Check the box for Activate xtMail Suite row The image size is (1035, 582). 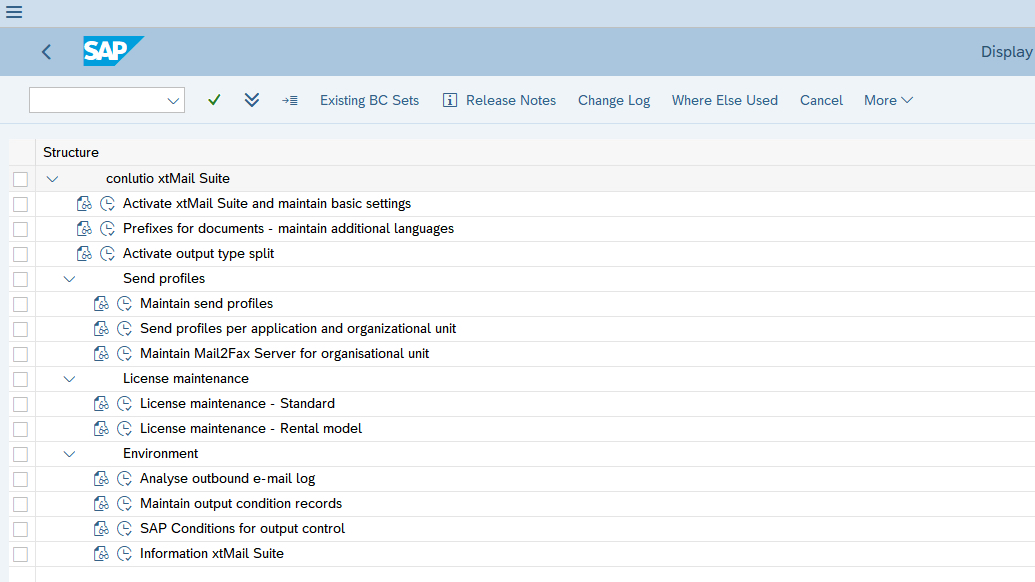[x=20, y=204]
